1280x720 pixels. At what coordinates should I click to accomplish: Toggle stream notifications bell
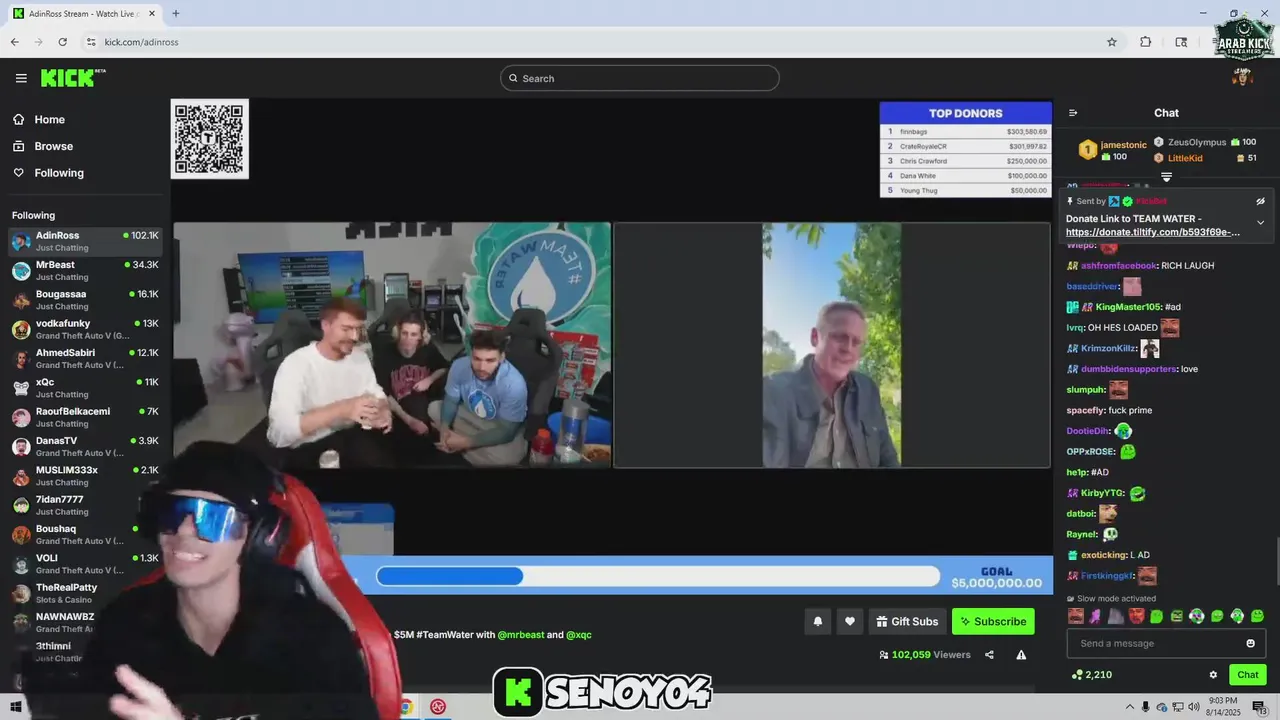tap(818, 621)
